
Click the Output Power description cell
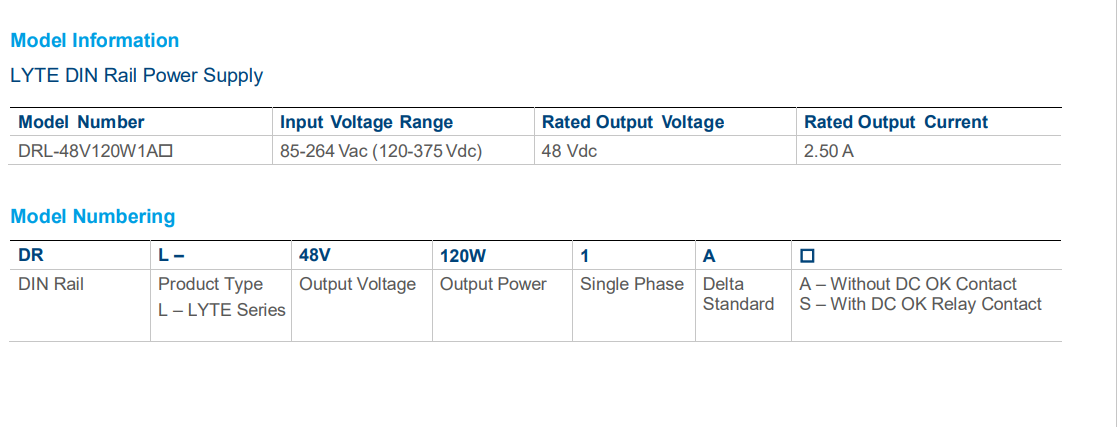pyautogui.click(x=493, y=284)
